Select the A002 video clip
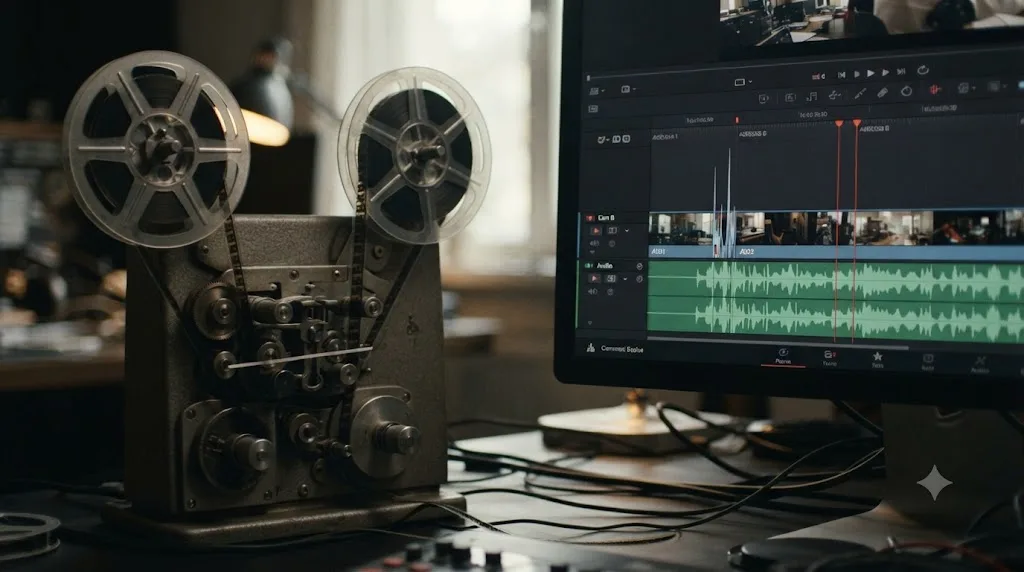This screenshot has height=572, width=1024. click(880, 234)
